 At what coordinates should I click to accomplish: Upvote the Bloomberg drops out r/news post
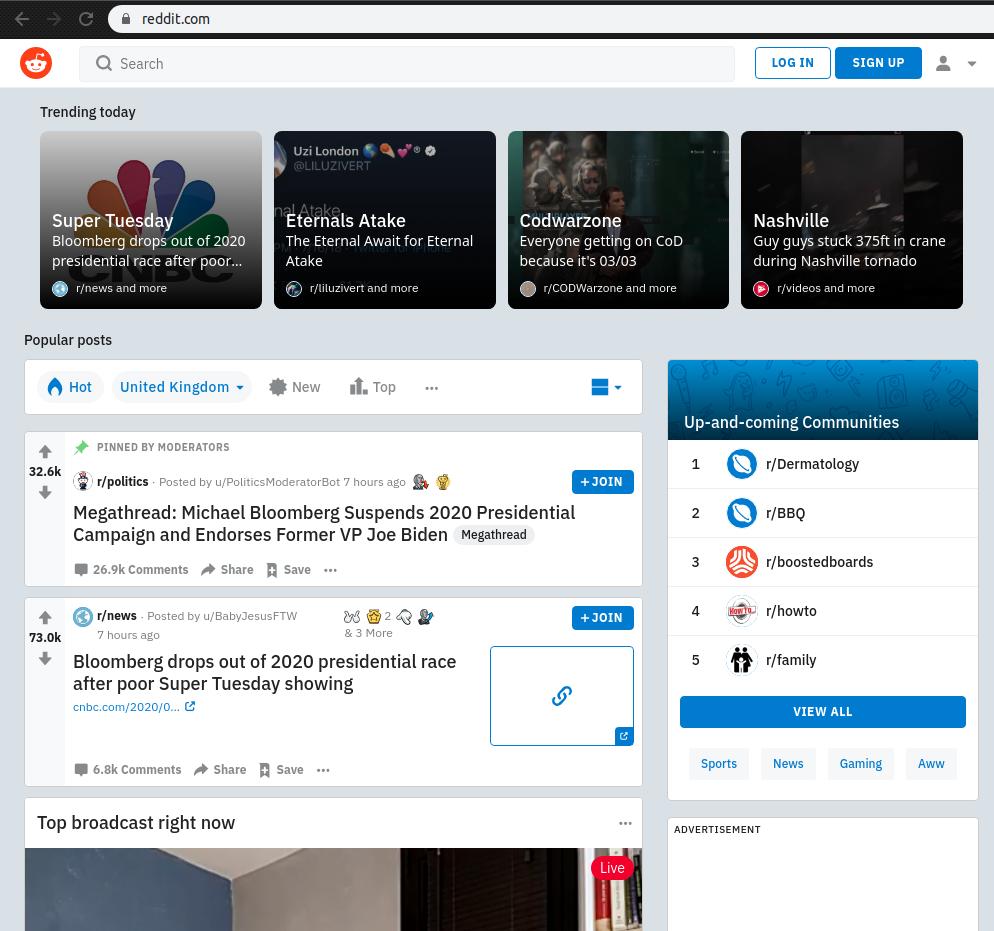(45, 617)
